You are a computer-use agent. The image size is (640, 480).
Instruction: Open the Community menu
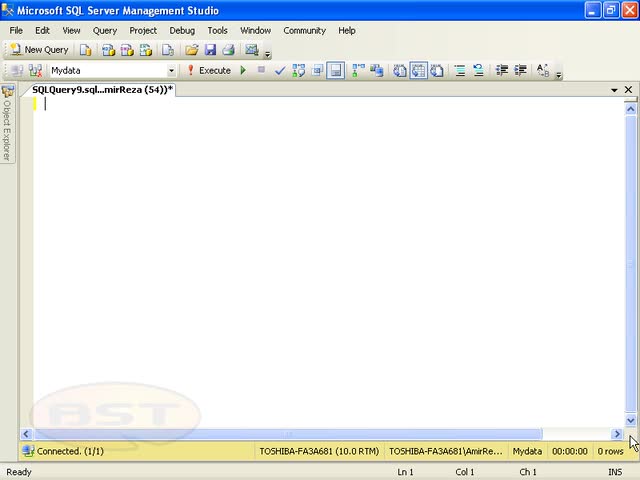[304, 31]
